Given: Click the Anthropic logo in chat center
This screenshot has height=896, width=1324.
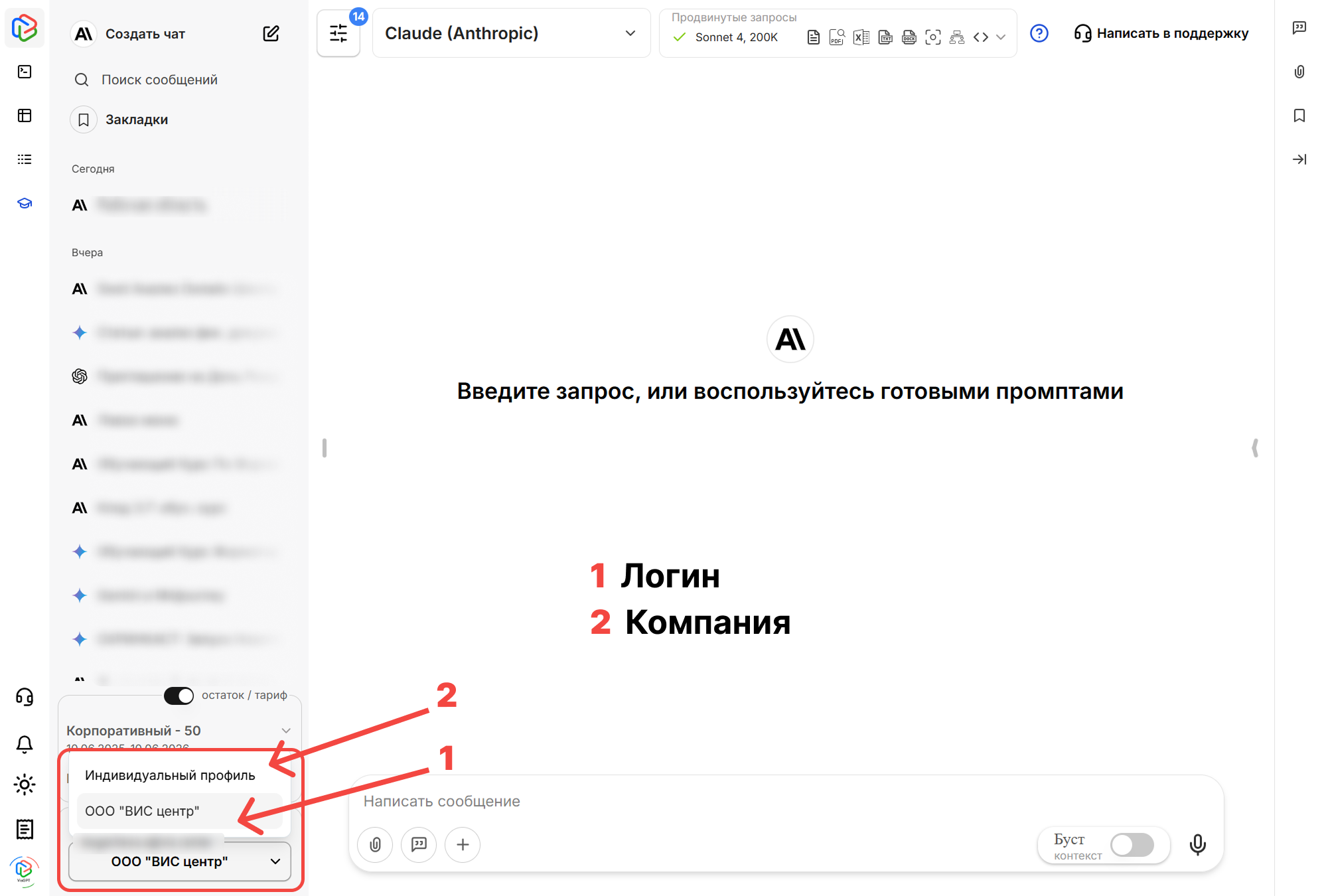Looking at the screenshot, I should pyautogui.click(x=790, y=339).
